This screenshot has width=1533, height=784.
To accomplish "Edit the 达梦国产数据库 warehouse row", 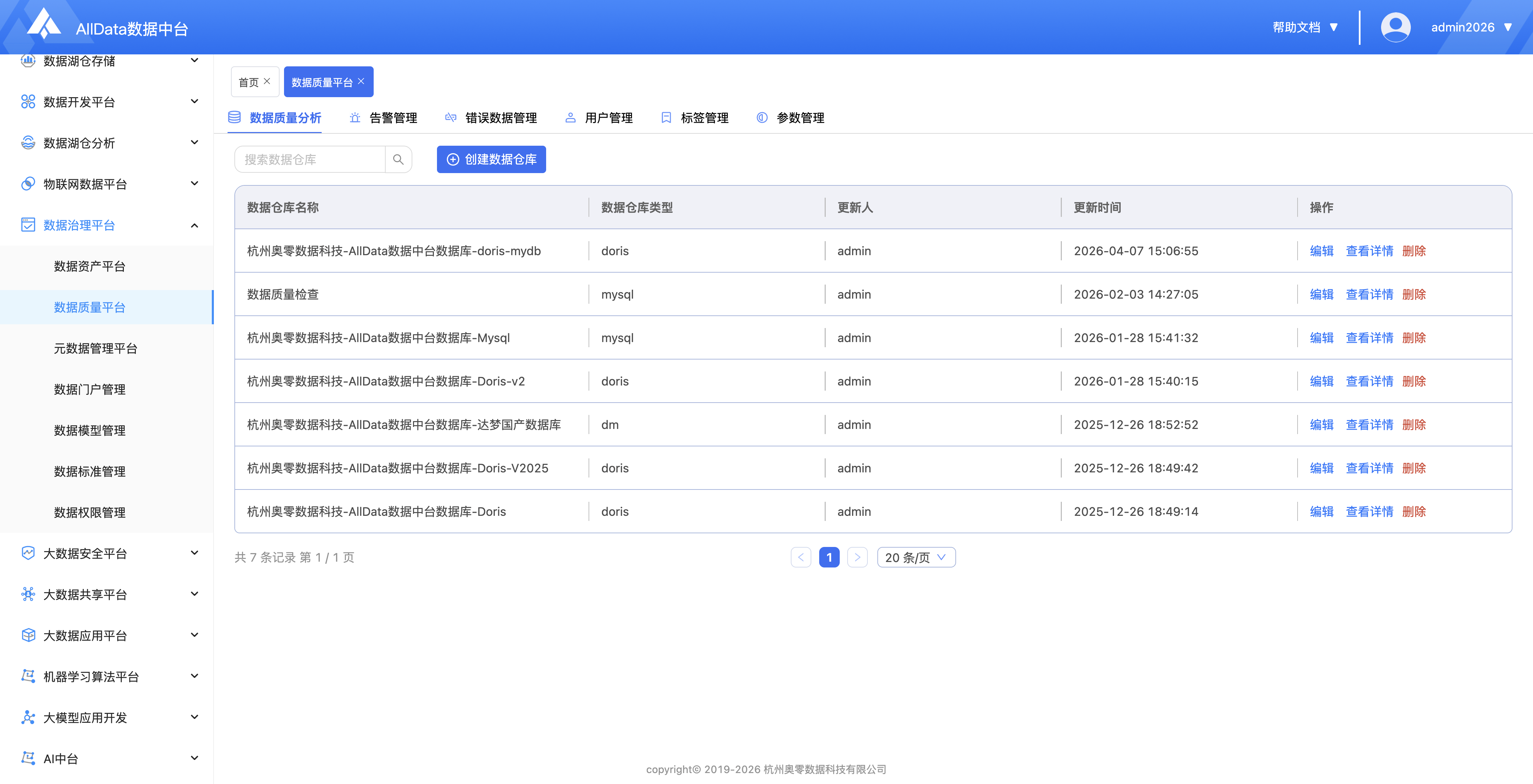I will tap(1321, 425).
